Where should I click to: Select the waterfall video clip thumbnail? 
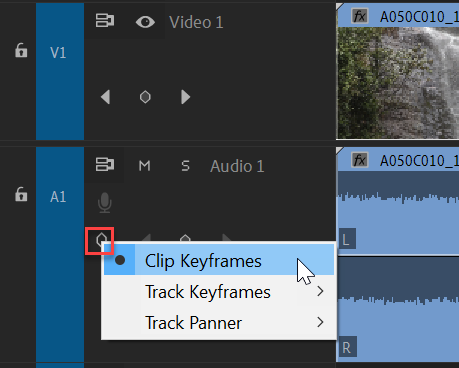coord(398,83)
